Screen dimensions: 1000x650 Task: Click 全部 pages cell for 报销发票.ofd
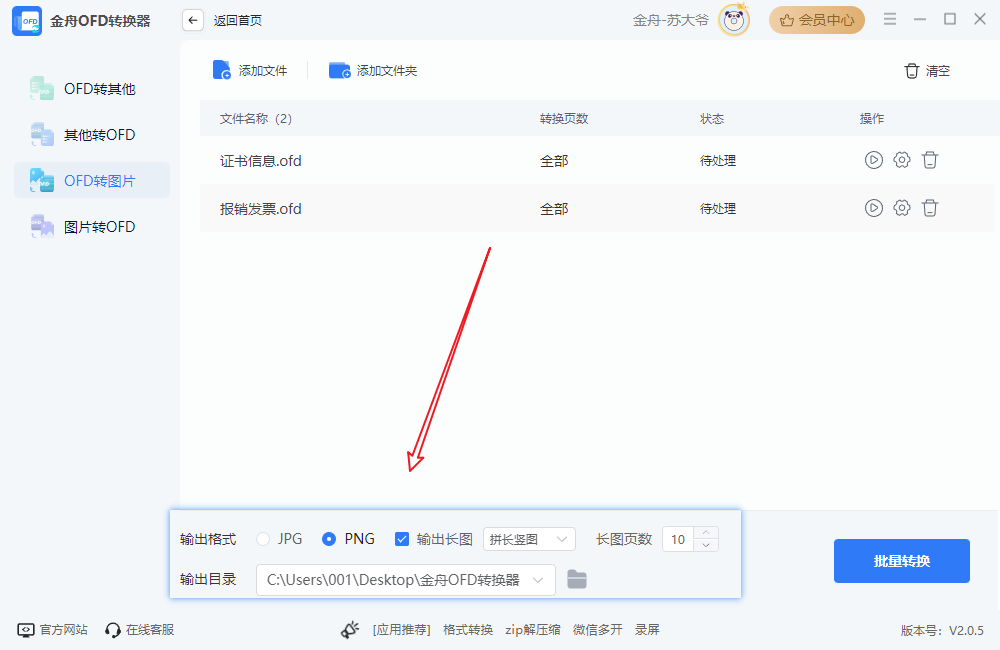pyautogui.click(x=554, y=209)
